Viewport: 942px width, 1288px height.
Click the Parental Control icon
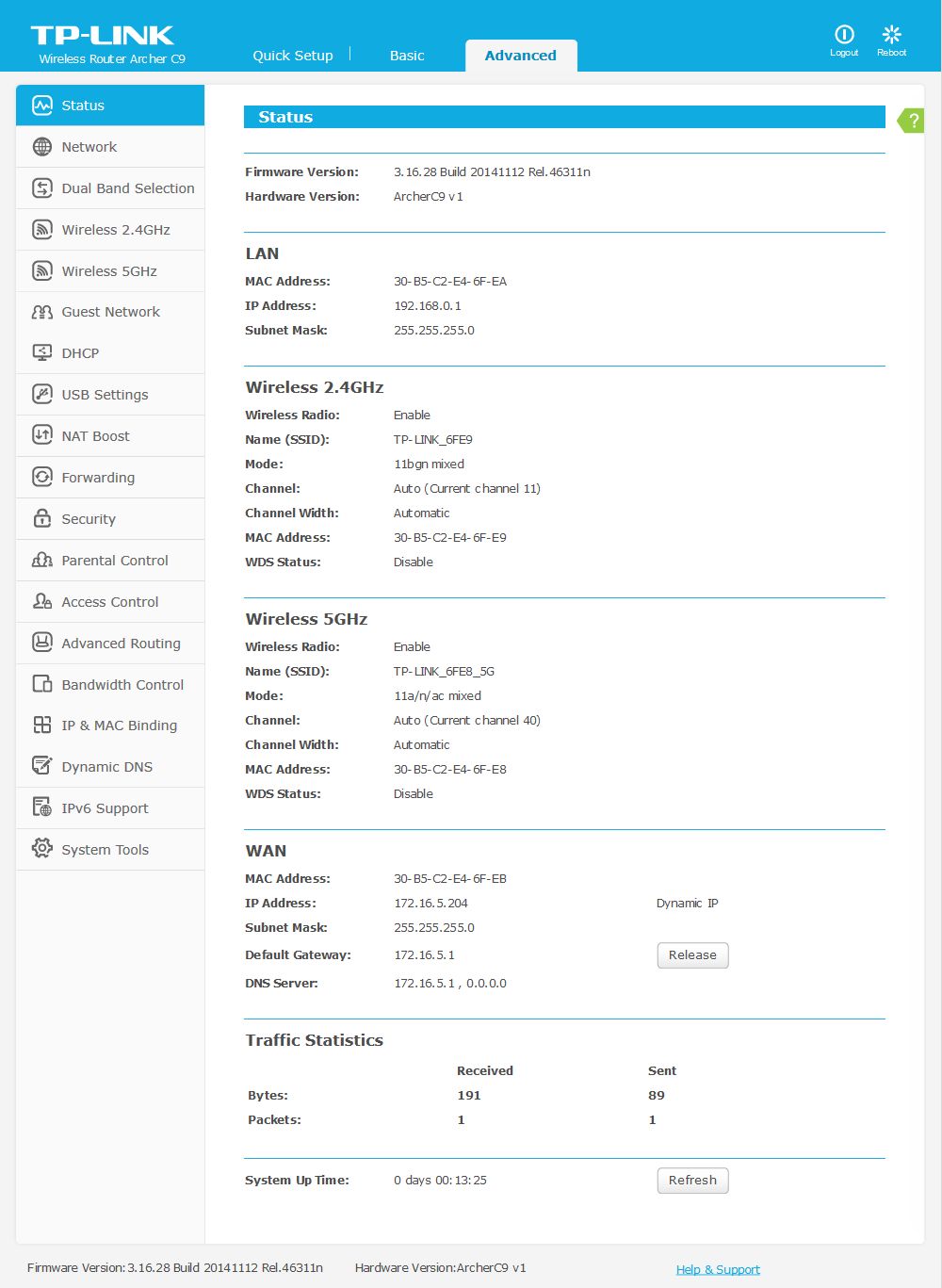point(41,561)
